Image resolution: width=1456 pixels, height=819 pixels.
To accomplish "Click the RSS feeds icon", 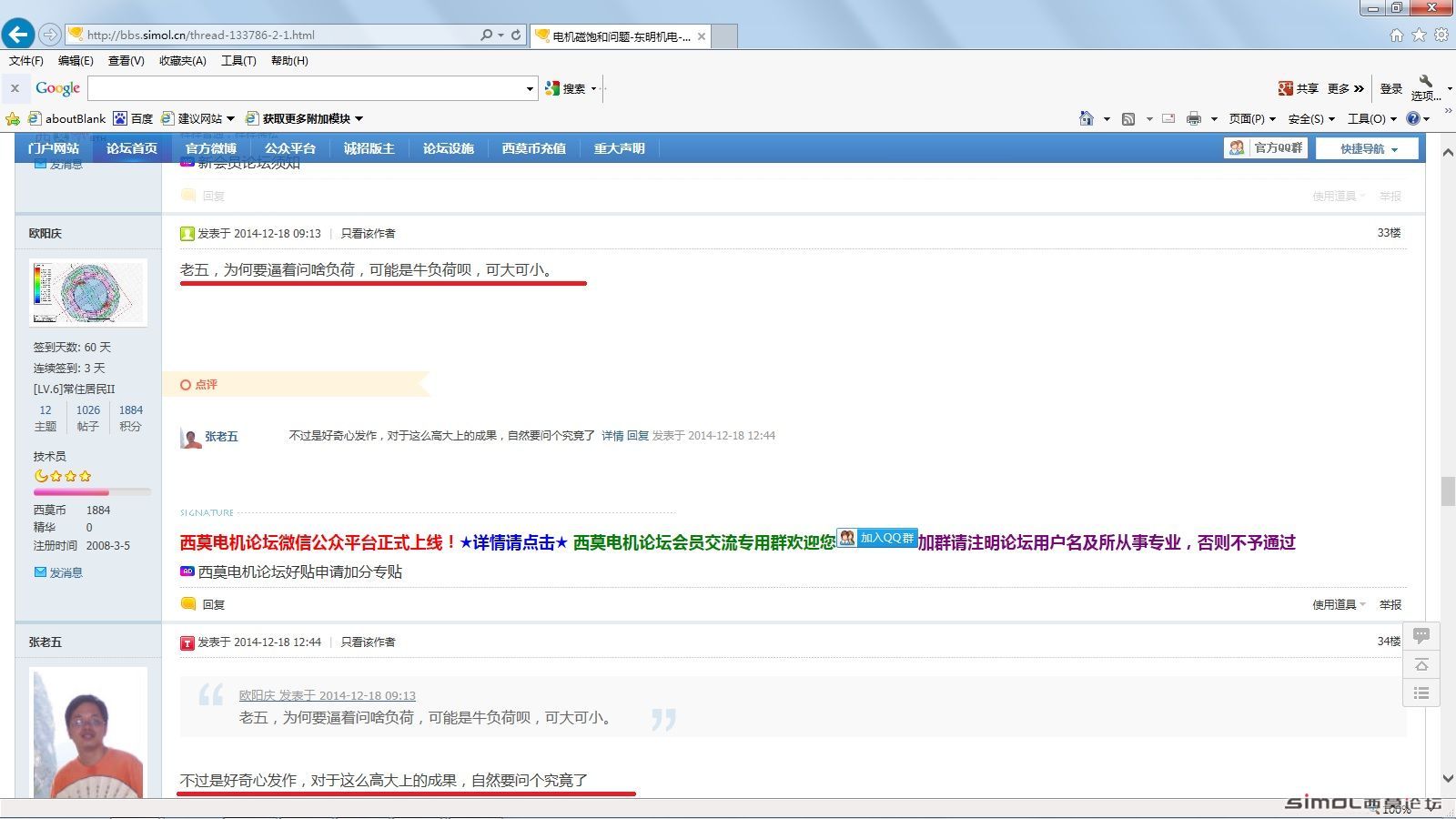I will coord(1128,118).
